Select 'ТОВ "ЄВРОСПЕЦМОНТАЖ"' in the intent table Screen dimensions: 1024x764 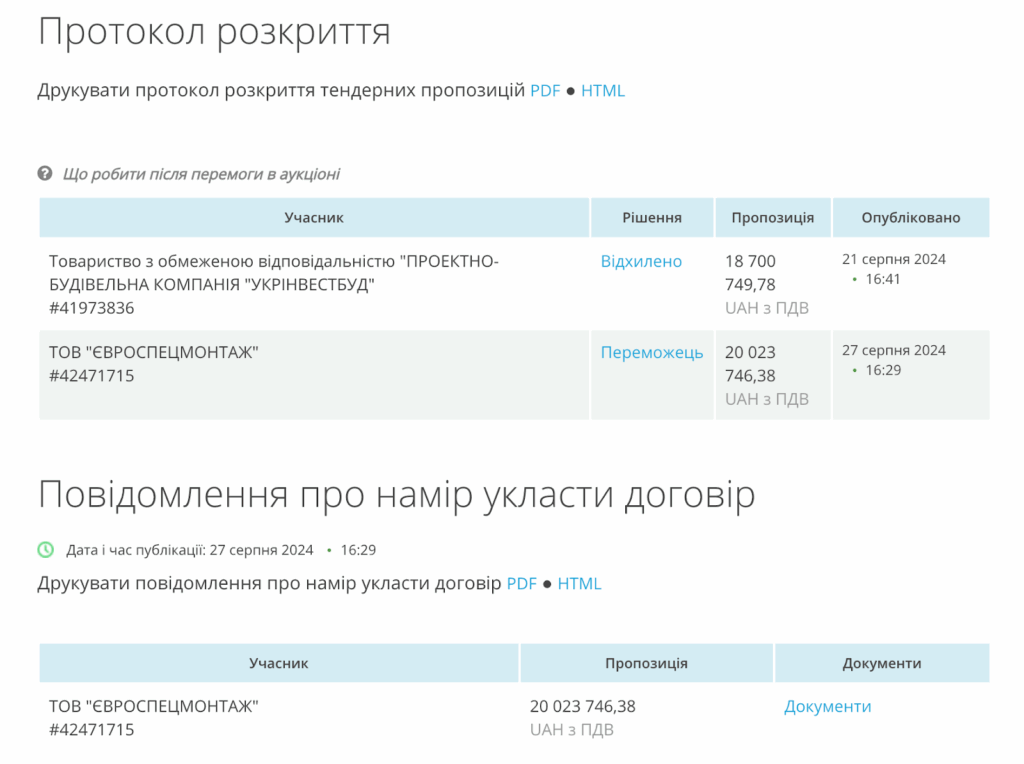[x=153, y=707]
